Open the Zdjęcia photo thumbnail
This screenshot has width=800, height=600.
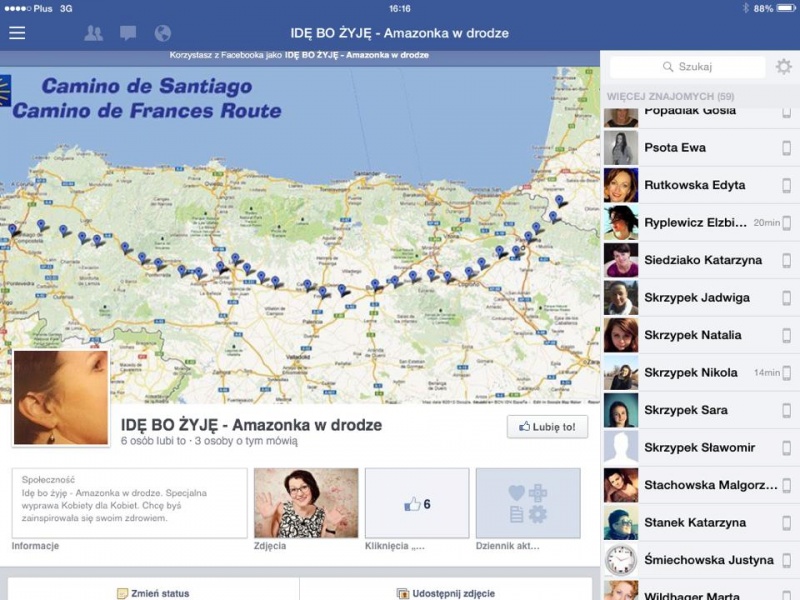click(306, 503)
